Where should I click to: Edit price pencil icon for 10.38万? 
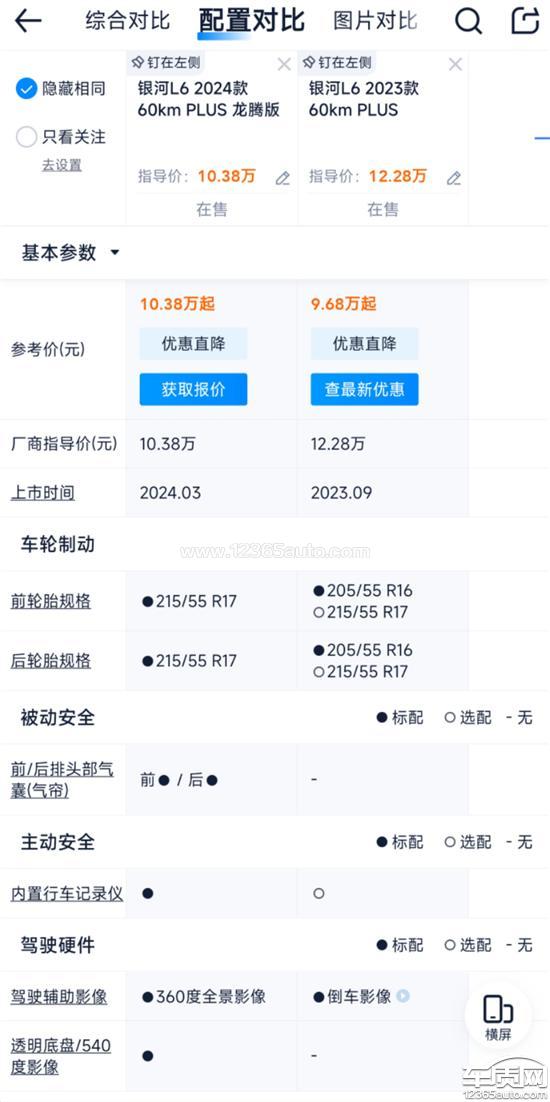[x=282, y=178]
